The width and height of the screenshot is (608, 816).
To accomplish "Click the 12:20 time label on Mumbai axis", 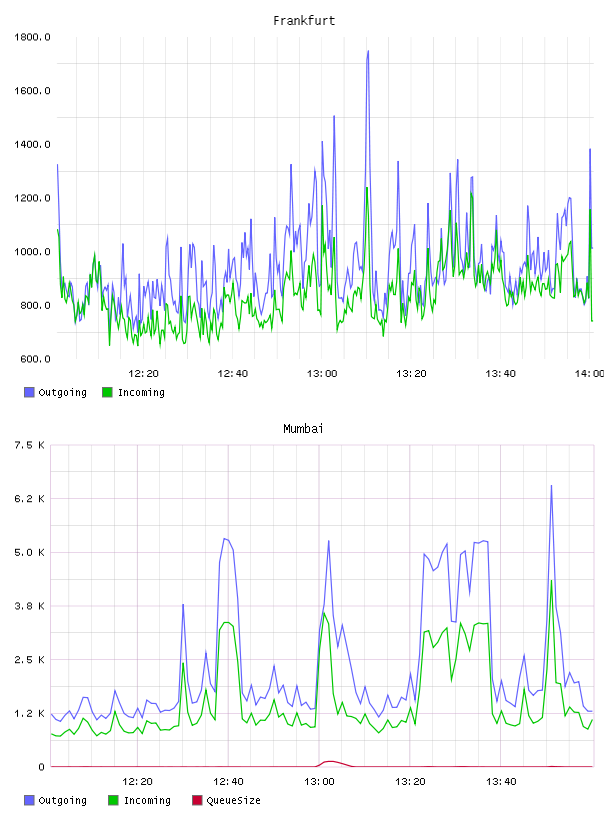I will (x=137, y=781).
